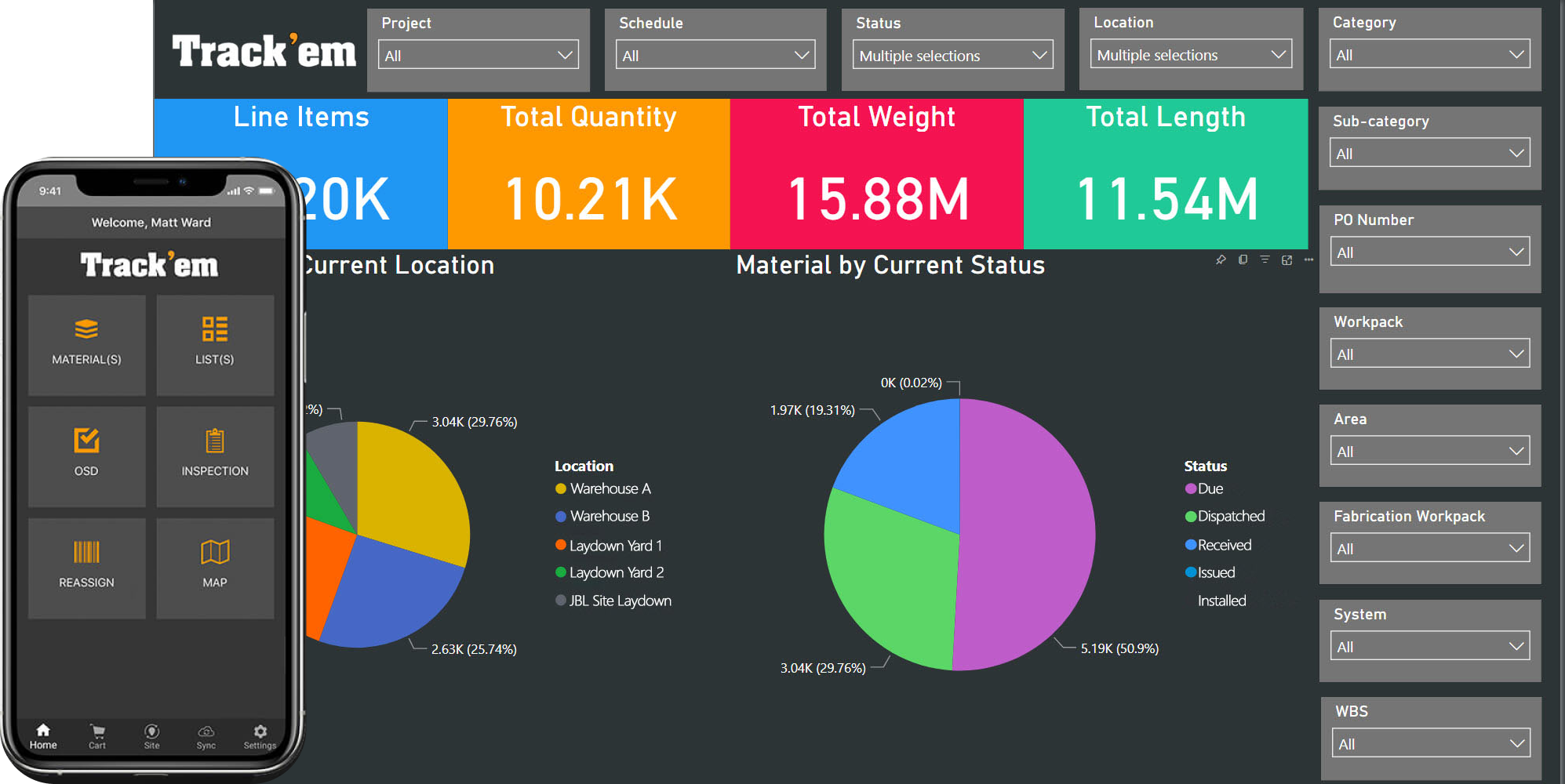This screenshot has height=784, width=1565.
Task: Select Dispatched in Status legend
Action: [1225, 516]
